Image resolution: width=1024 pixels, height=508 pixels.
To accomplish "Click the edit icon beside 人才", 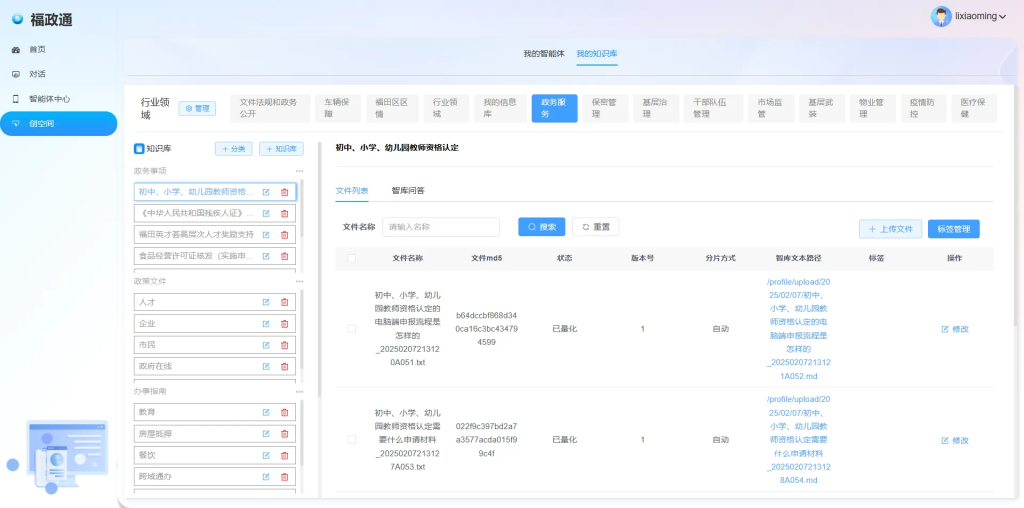I will click(266, 302).
